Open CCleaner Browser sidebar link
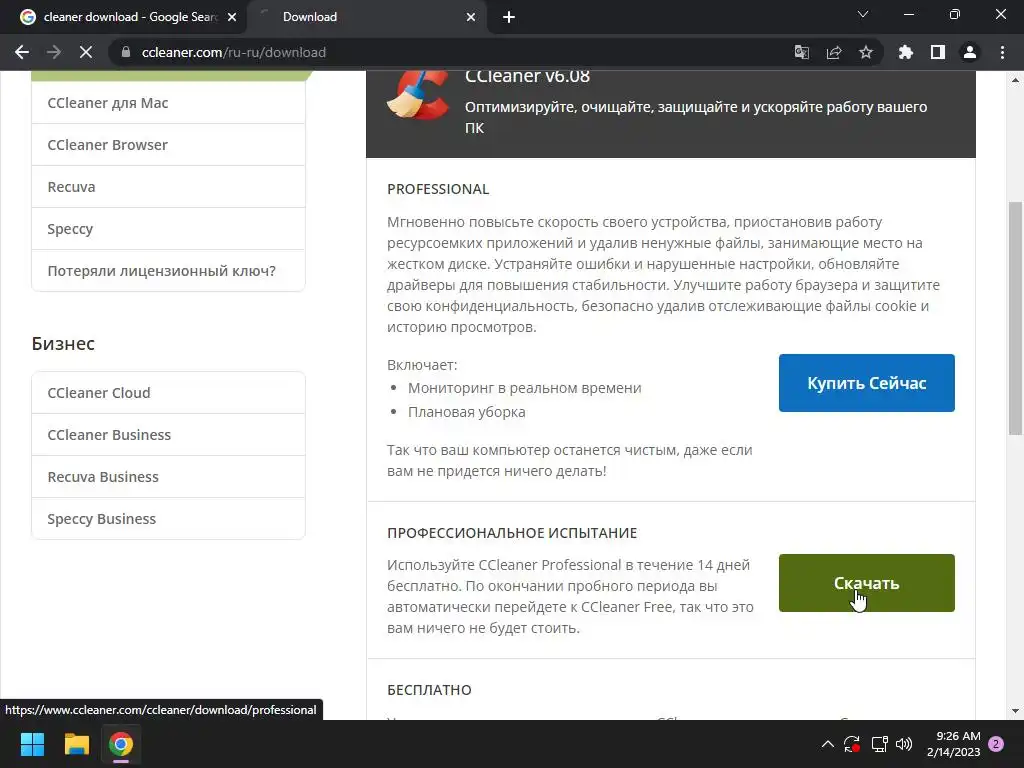Image resolution: width=1024 pixels, height=768 pixels. (x=168, y=145)
